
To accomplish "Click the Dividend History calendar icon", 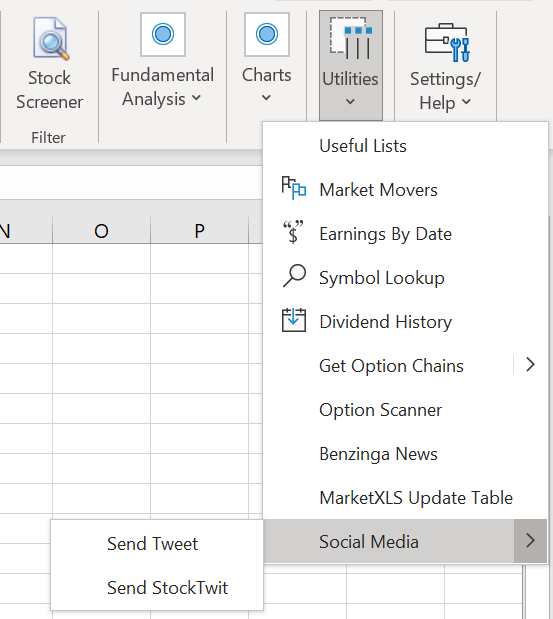I will [x=294, y=320].
